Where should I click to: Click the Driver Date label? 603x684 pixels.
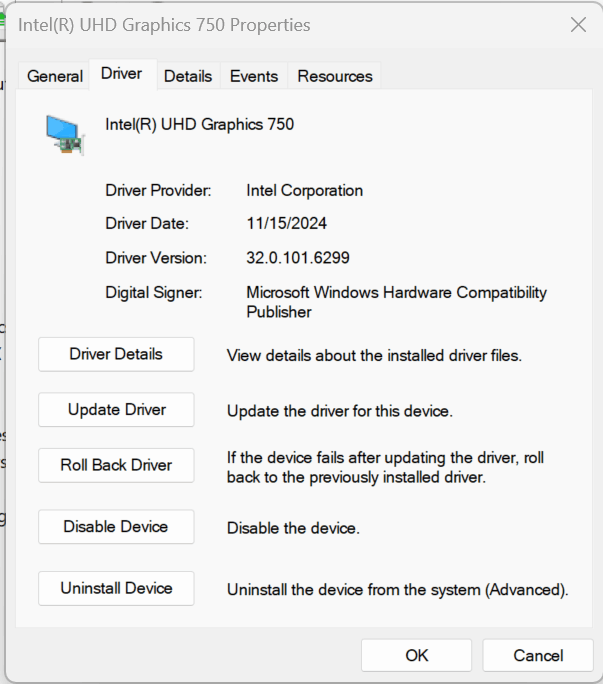[x=147, y=223]
